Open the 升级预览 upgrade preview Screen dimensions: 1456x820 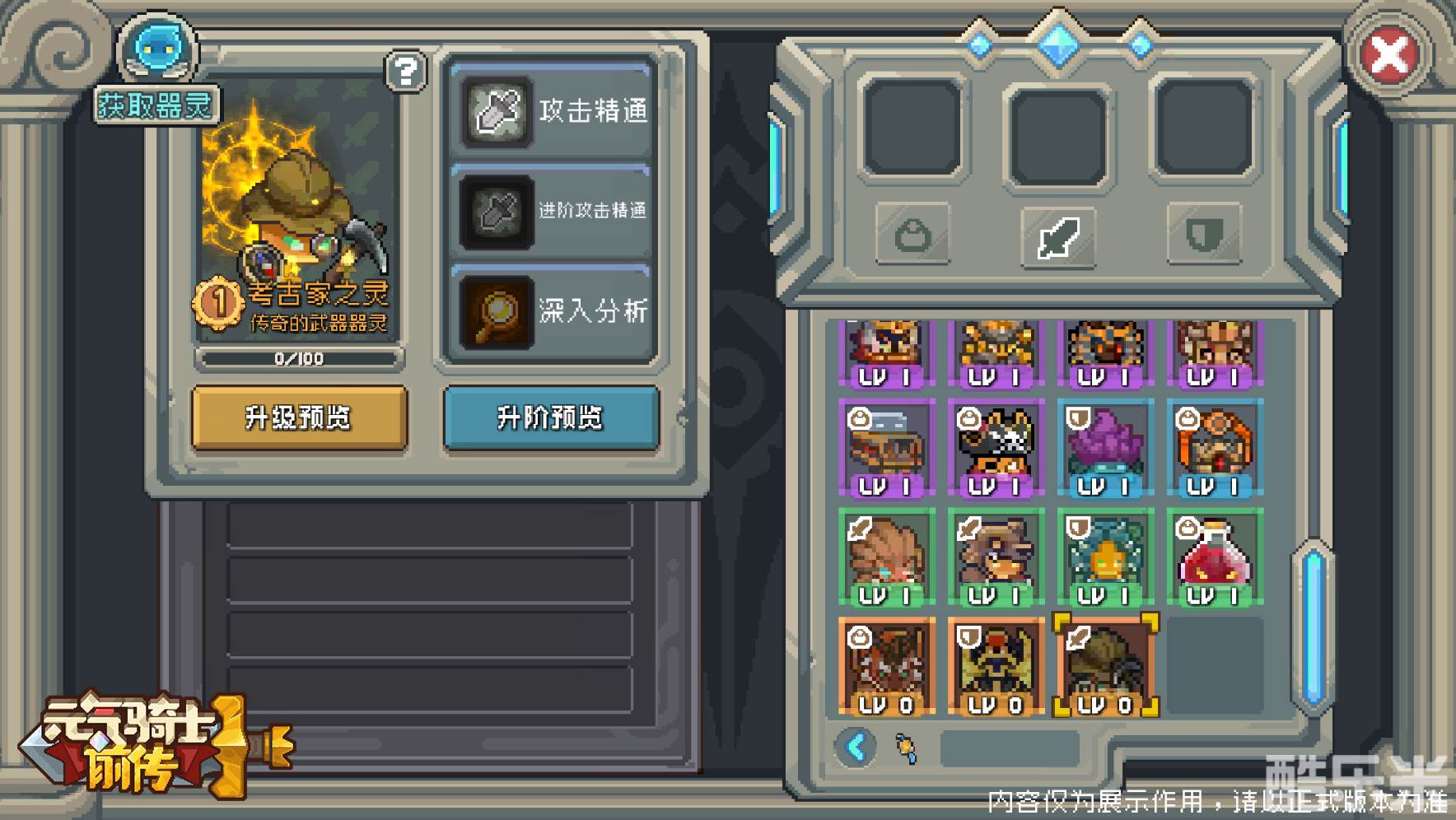[x=300, y=417]
